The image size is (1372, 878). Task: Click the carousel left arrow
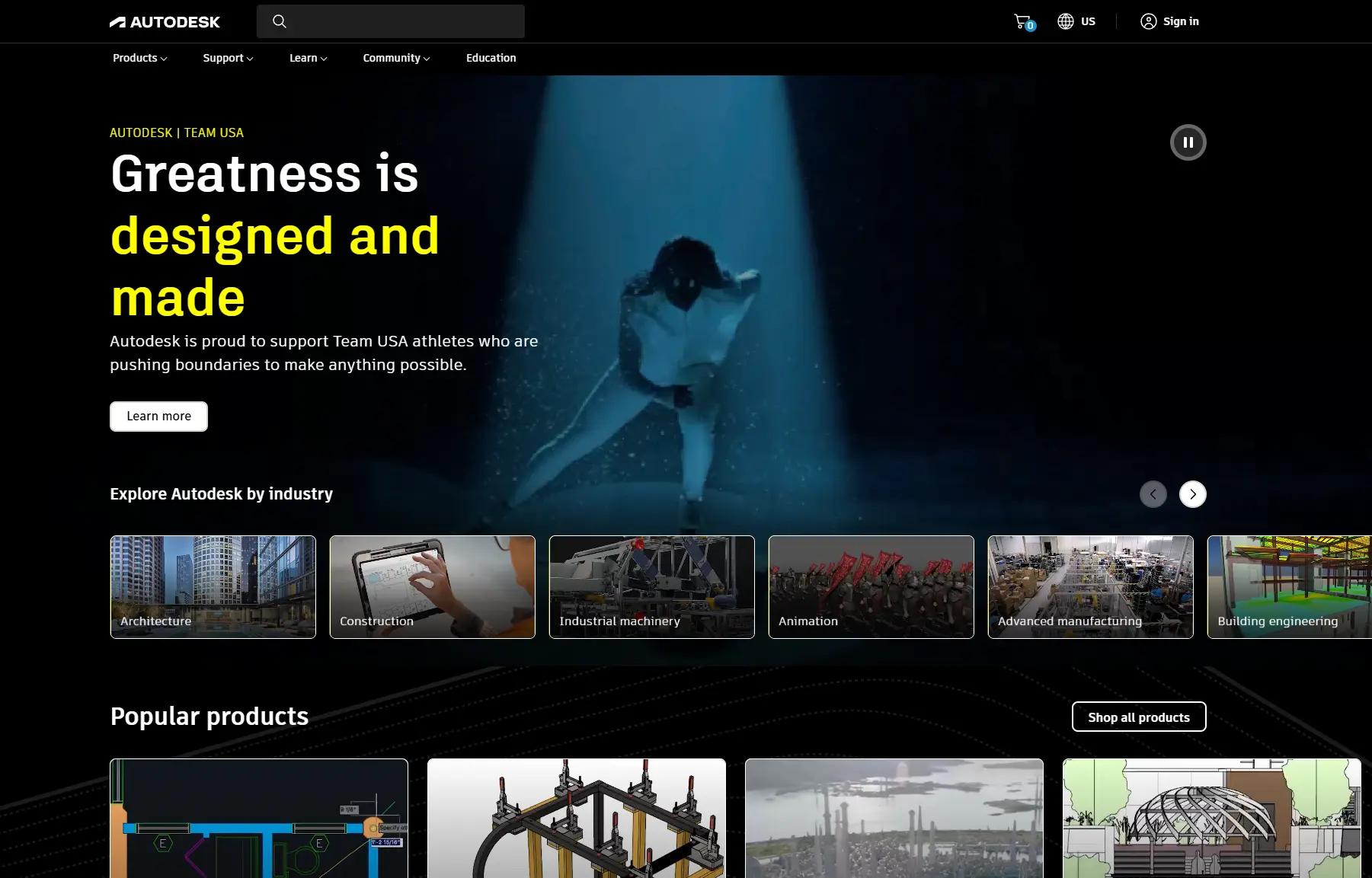pos(1153,494)
